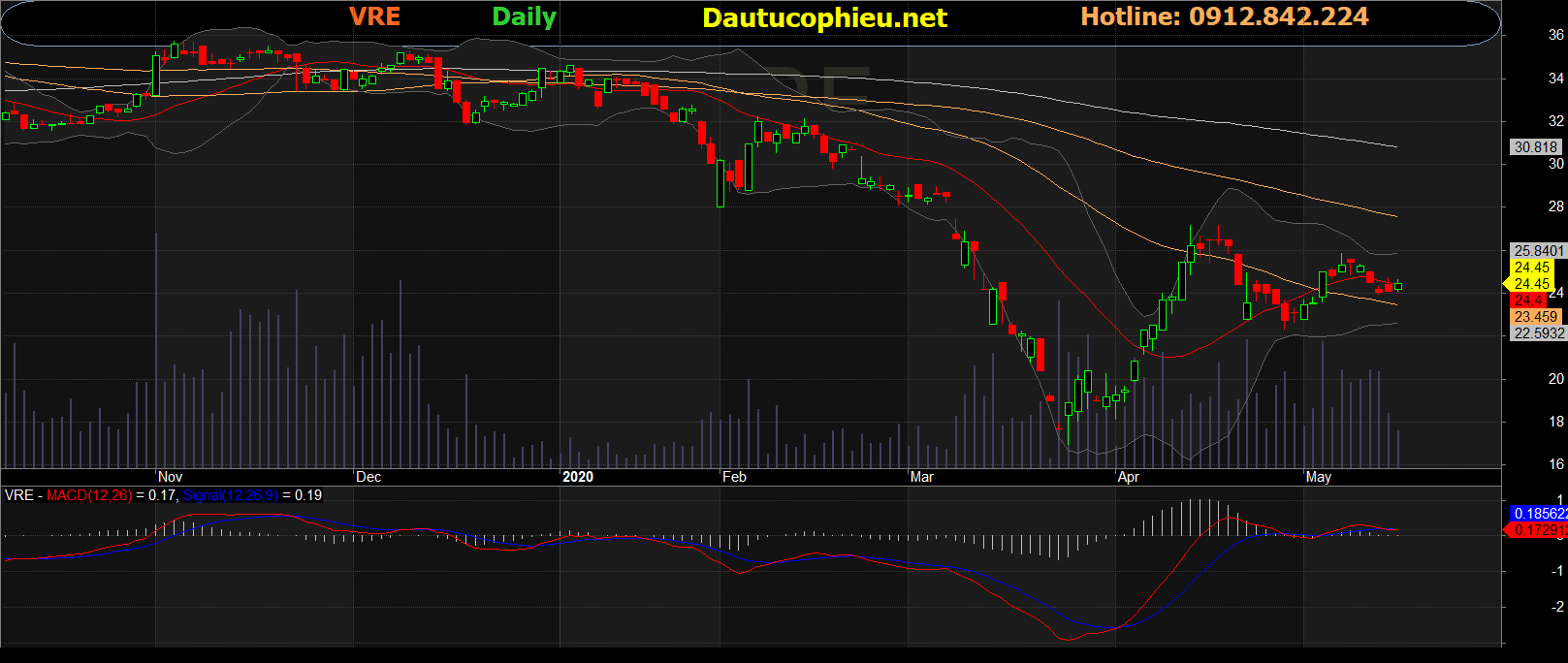Select the Apr label on date axis
1568x663 pixels.
click(1129, 477)
